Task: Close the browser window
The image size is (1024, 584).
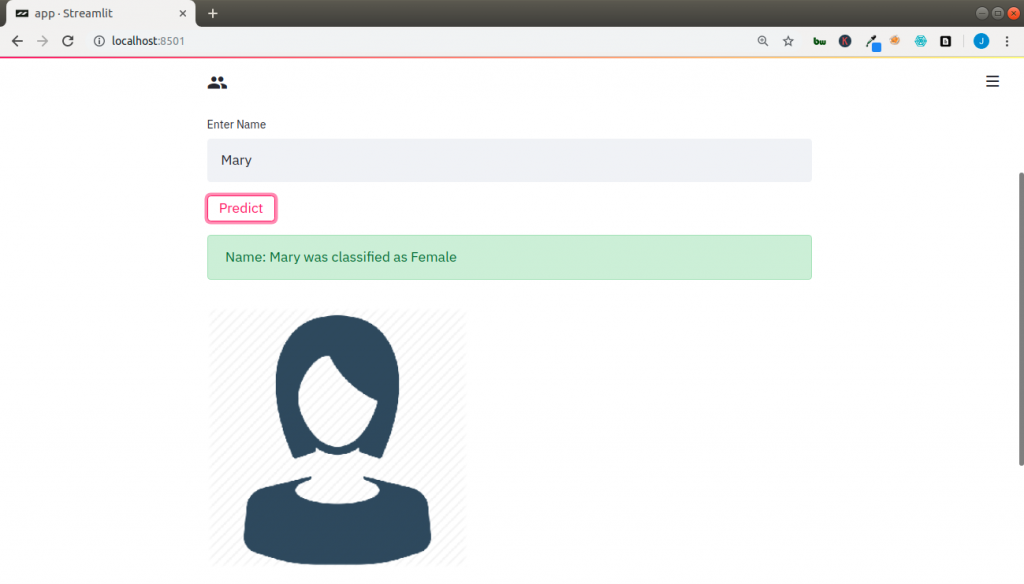Action: [x=1014, y=13]
